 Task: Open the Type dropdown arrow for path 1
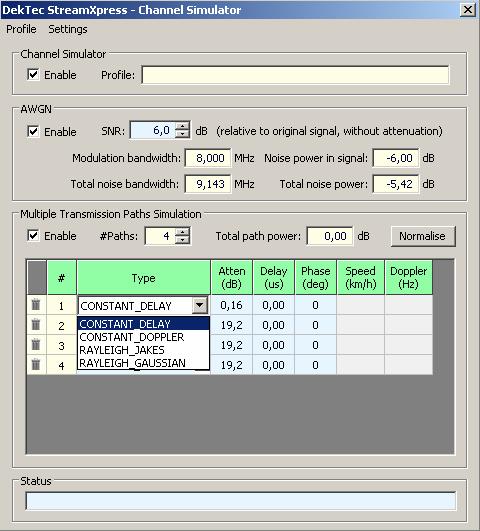200,305
